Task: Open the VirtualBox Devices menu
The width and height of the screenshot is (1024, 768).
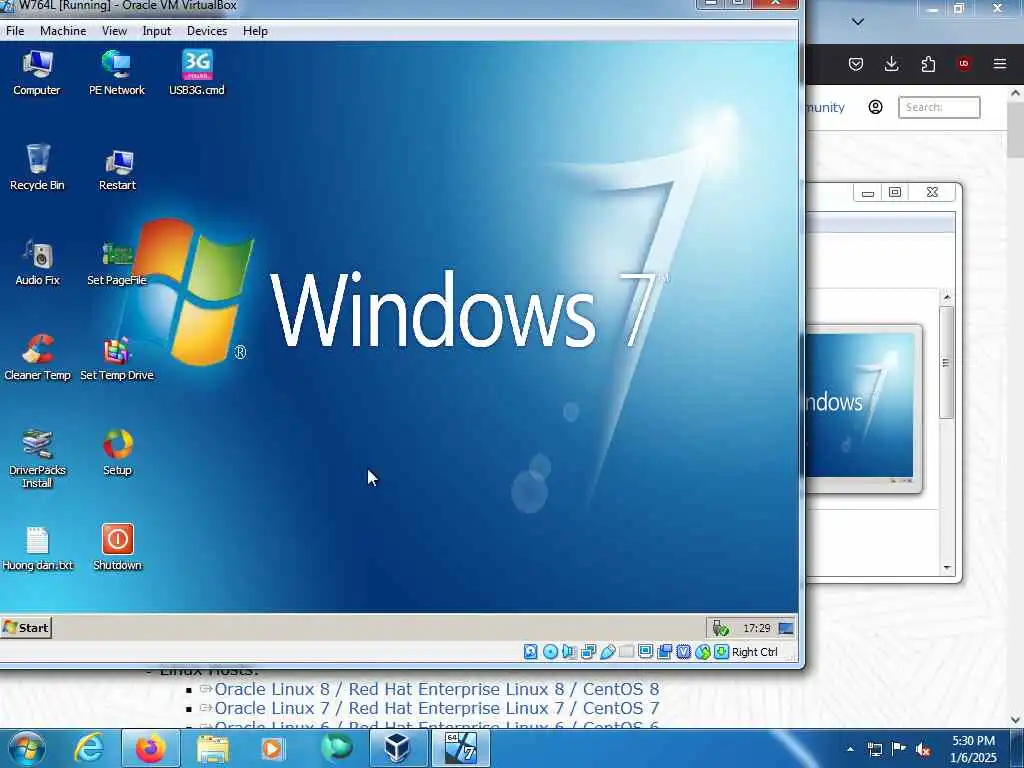Action: (207, 31)
